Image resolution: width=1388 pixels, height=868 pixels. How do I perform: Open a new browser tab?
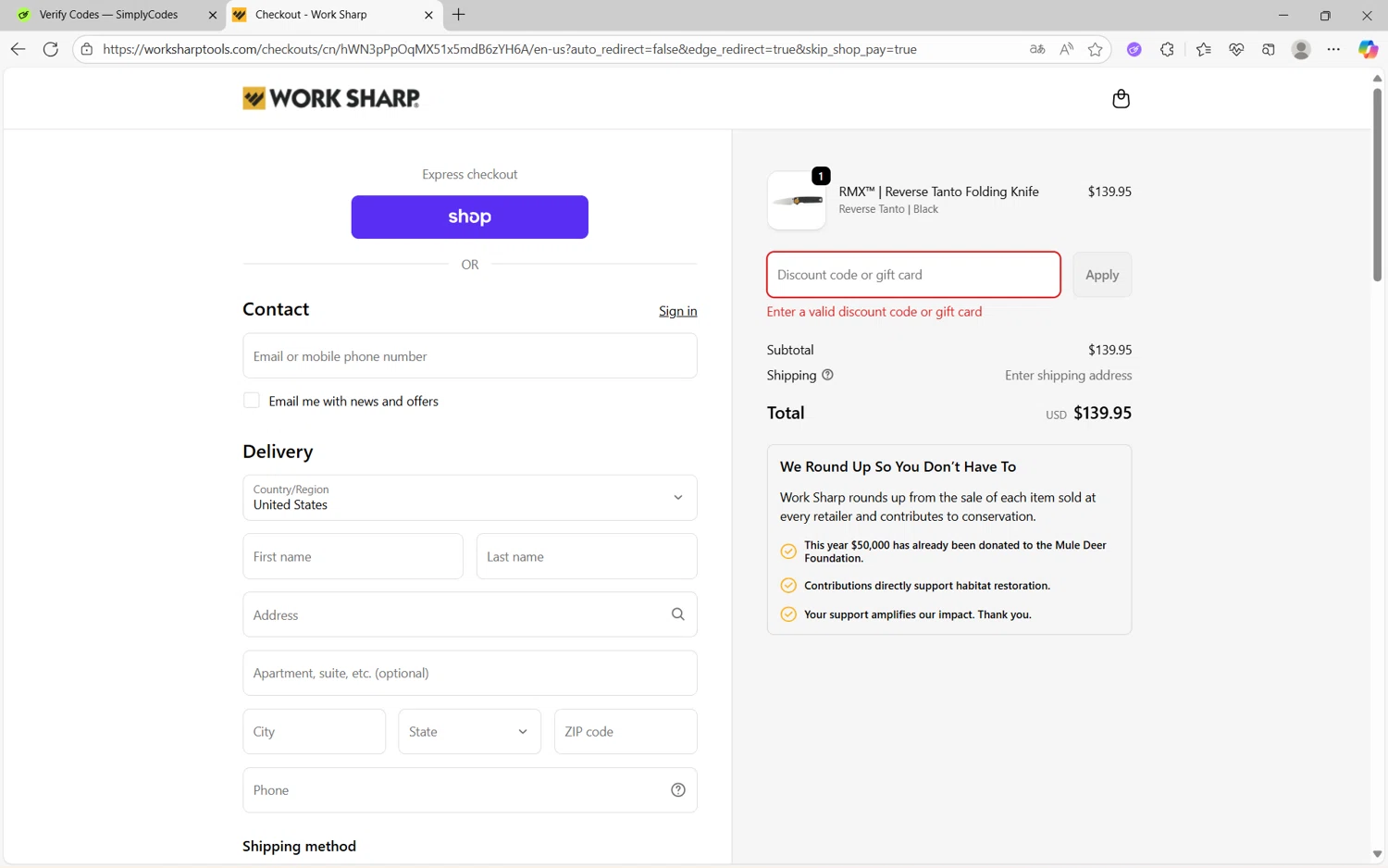tap(459, 14)
